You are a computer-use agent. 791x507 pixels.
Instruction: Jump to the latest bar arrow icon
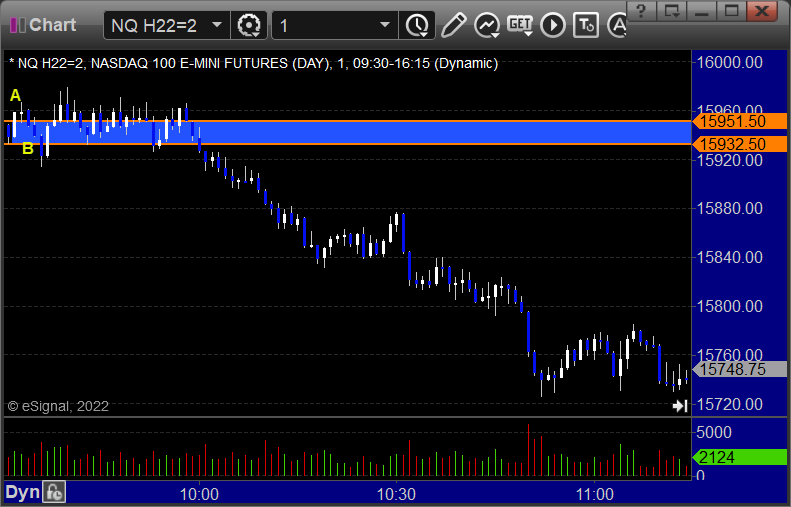click(x=680, y=406)
